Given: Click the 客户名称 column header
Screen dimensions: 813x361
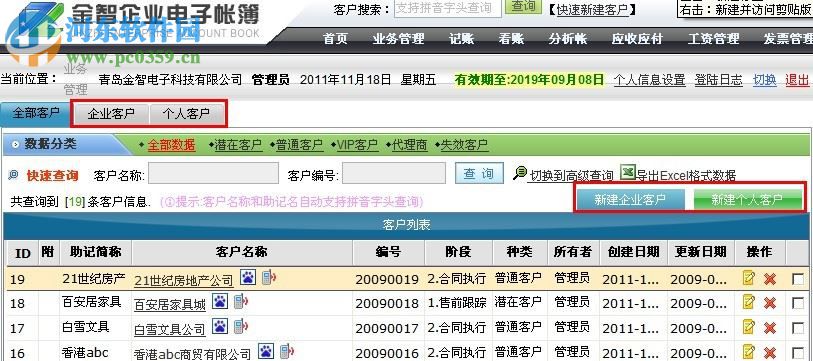Looking at the screenshot, I should 242,252.
